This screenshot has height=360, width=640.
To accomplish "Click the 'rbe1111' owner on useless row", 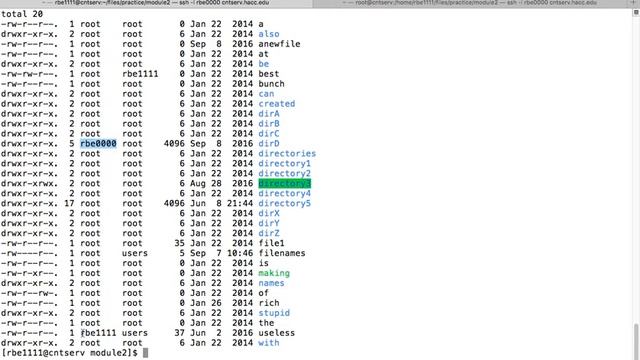I will (x=98, y=333).
